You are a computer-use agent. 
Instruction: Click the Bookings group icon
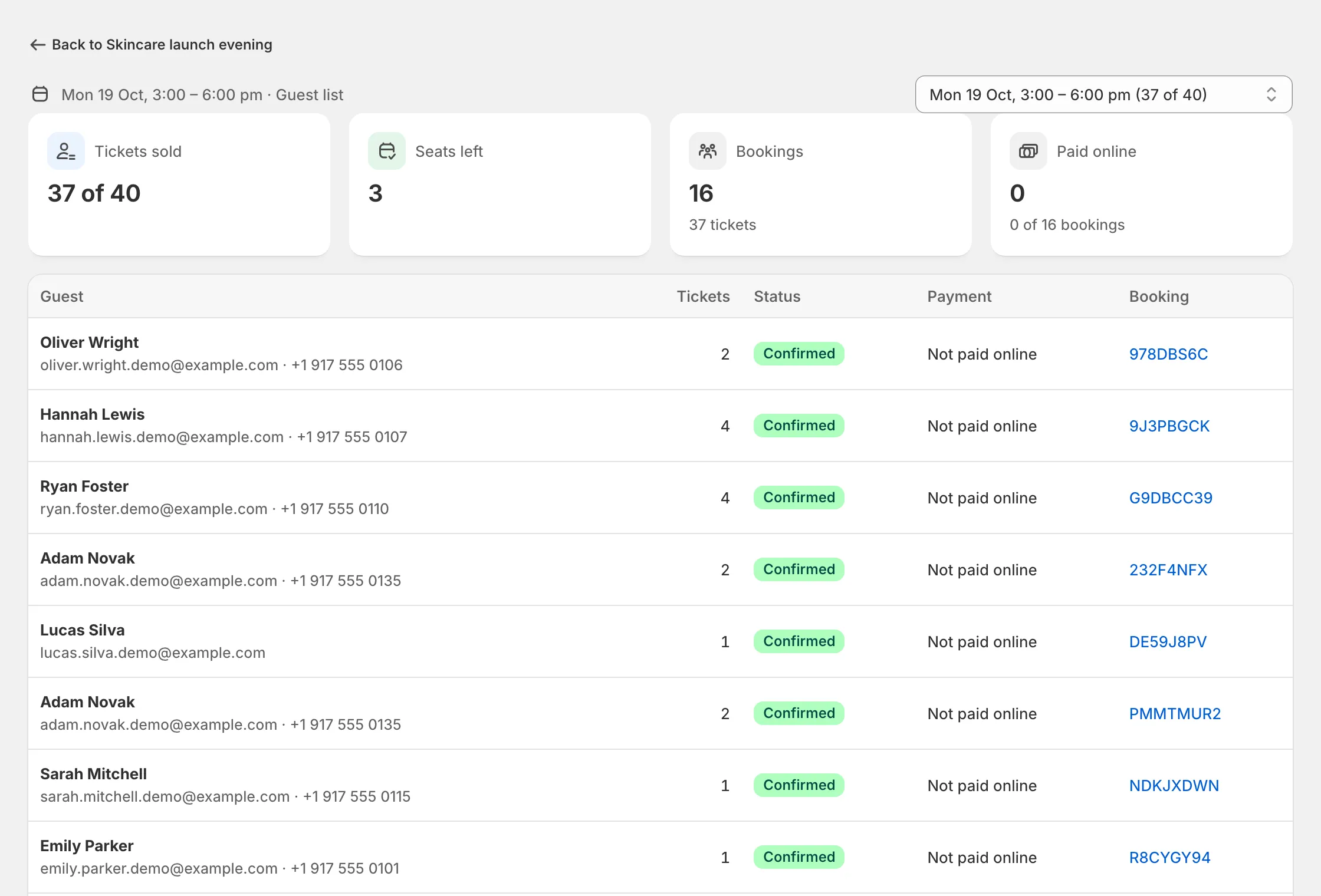tap(708, 151)
